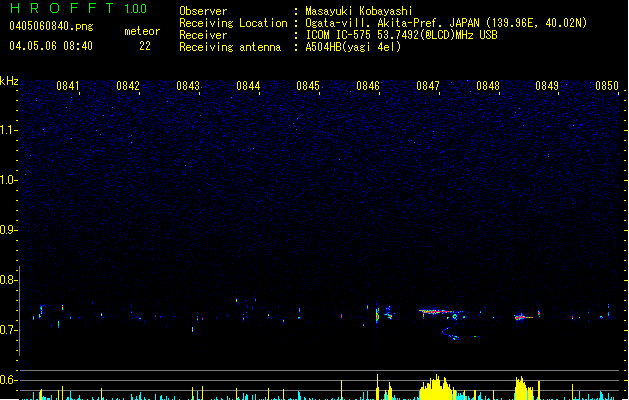
Task: Click the A504HB(yagi 4el) antenna text
Action: click(x=353, y=47)
